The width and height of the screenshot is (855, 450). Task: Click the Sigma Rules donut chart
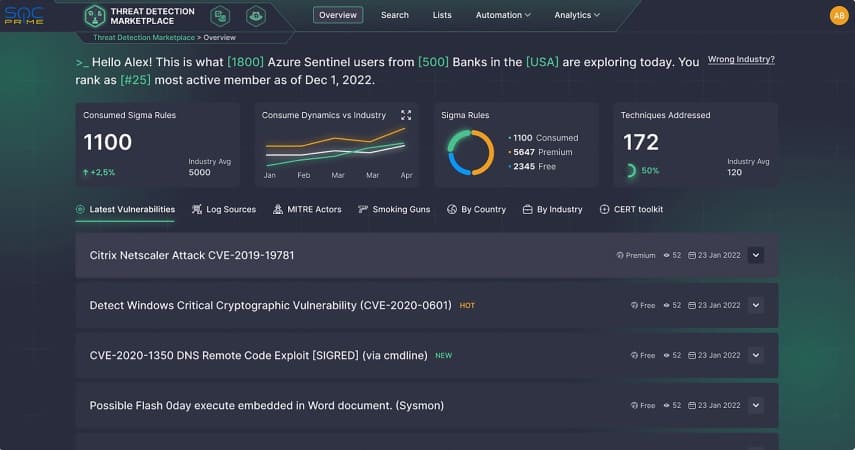tap(471, 153)
